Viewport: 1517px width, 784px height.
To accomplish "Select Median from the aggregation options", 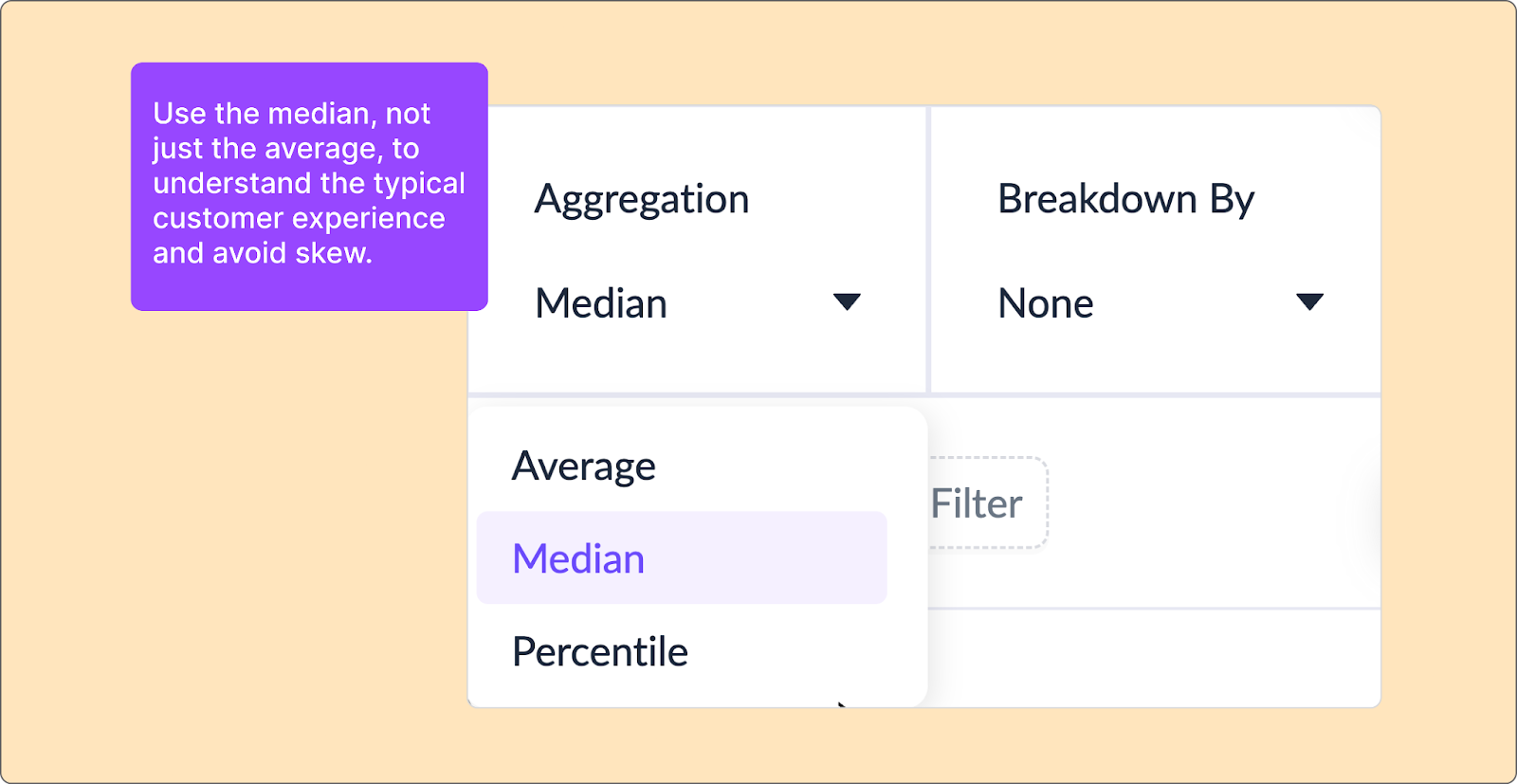I will pyautogui.click(x=577, y=558).
